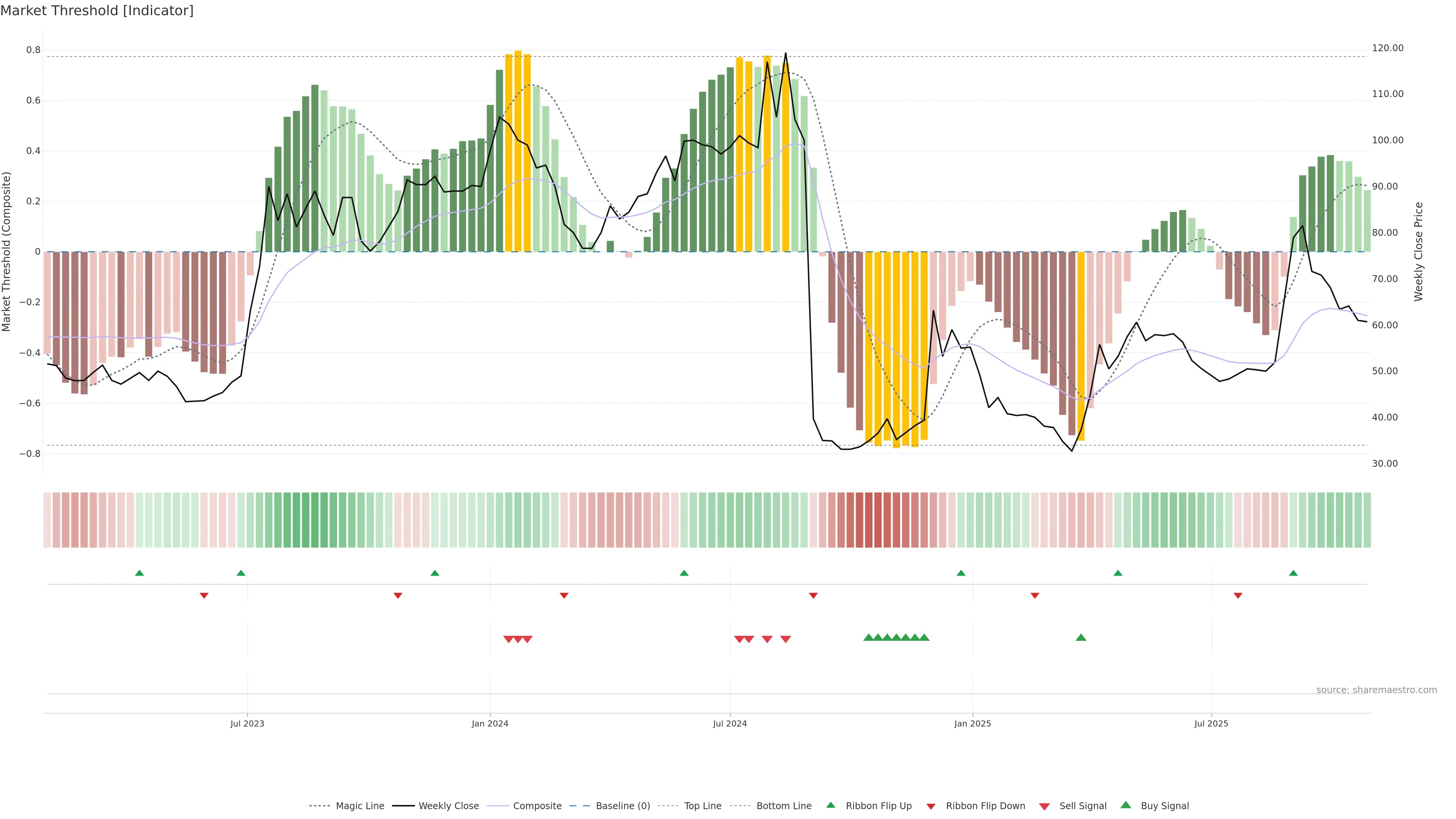Image resolution: width=1456 pixels, height=819 pixels.
Task: Toggle the Ribbon Flip Up legend icon
Action: [830, 805]
